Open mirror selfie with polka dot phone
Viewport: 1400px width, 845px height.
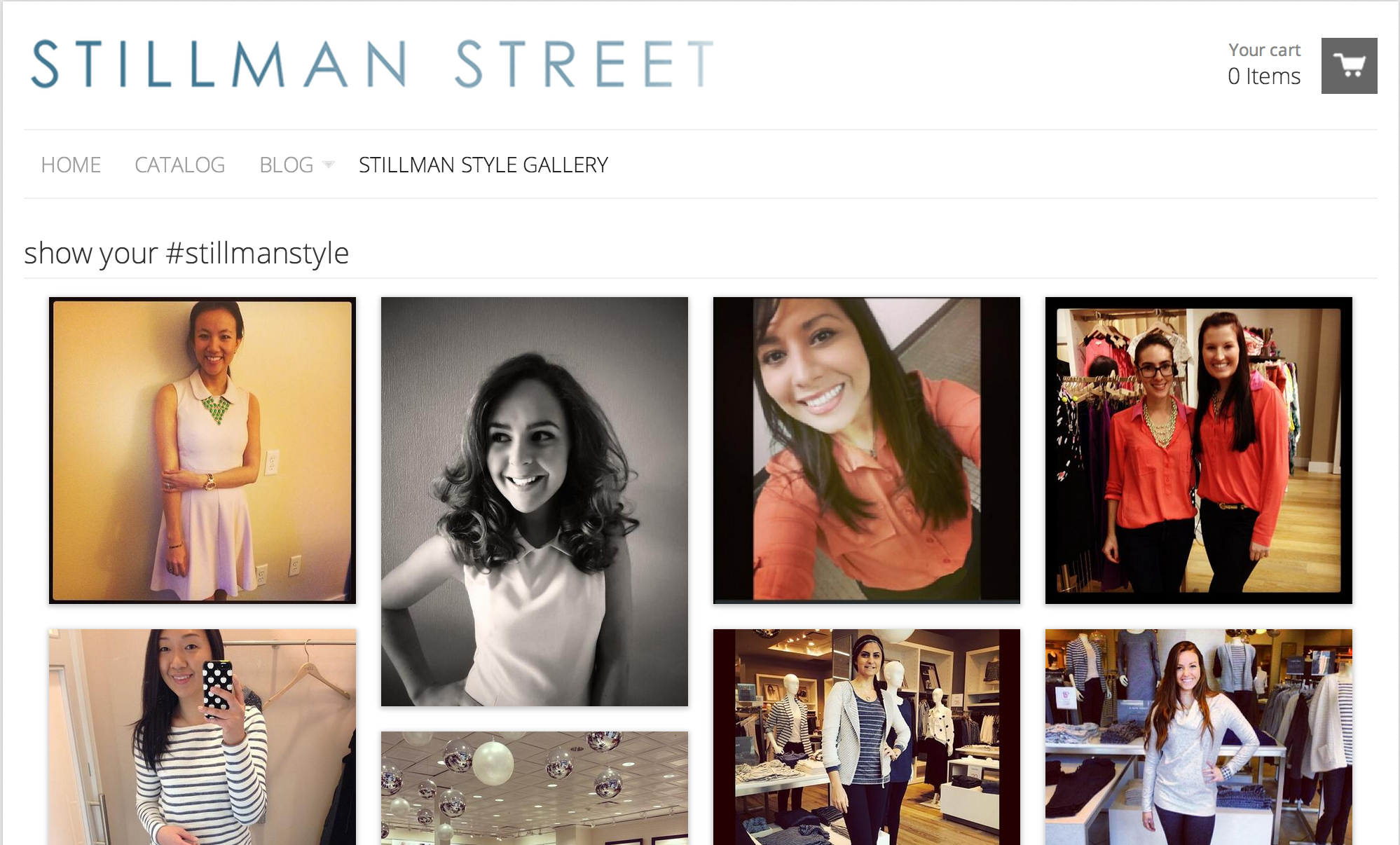tap(203, 737)
